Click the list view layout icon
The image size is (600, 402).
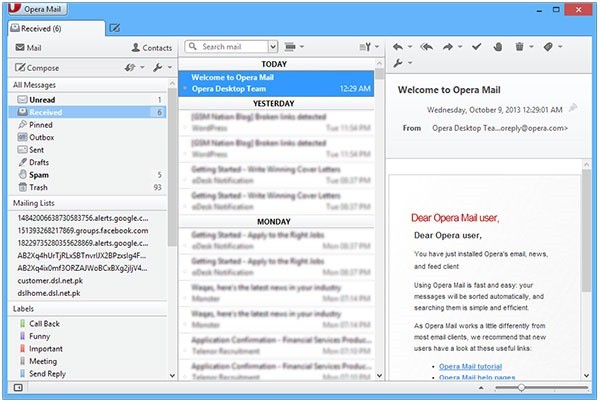tap(290, 47)
